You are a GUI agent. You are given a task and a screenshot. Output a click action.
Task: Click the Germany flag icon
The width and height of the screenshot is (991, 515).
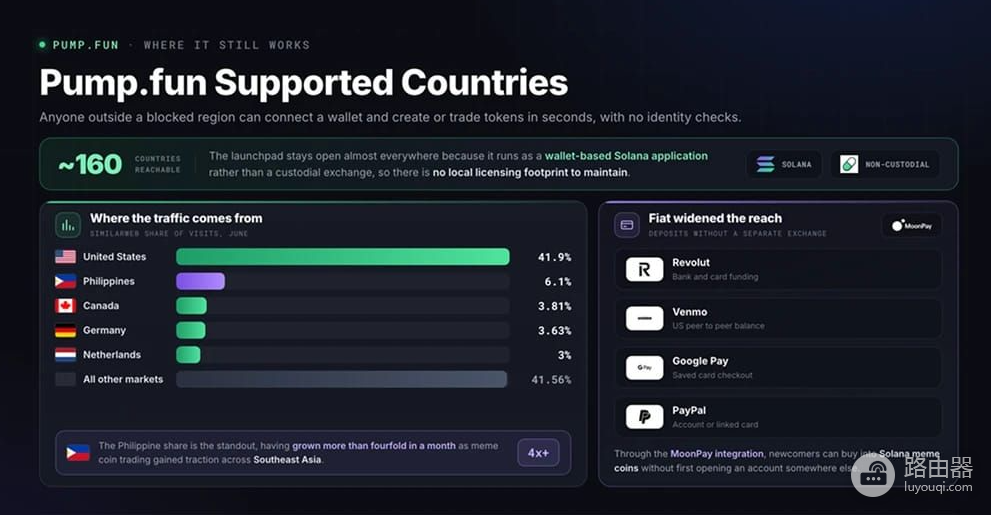(65, 330)
